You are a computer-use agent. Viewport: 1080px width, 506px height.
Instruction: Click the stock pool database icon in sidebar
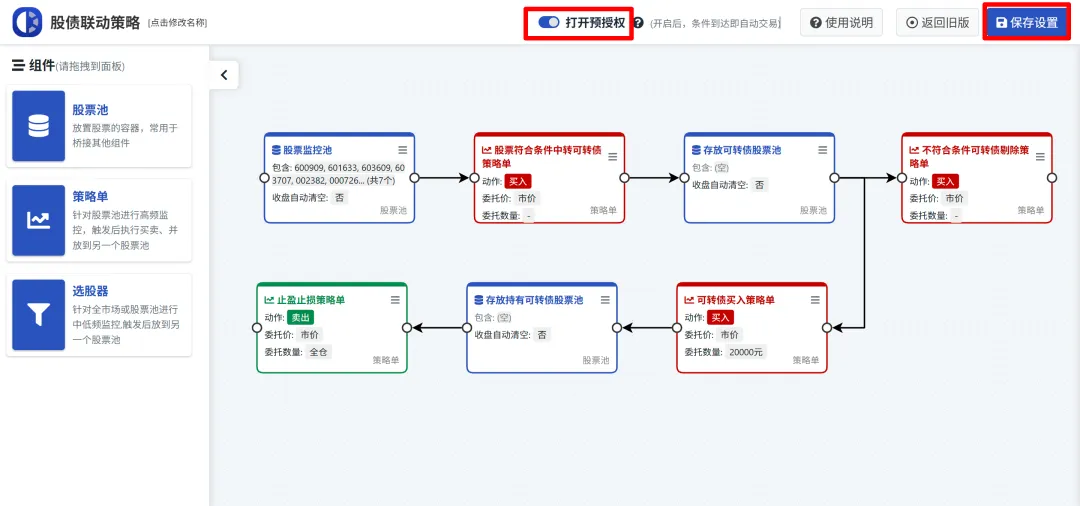[38, 125]
